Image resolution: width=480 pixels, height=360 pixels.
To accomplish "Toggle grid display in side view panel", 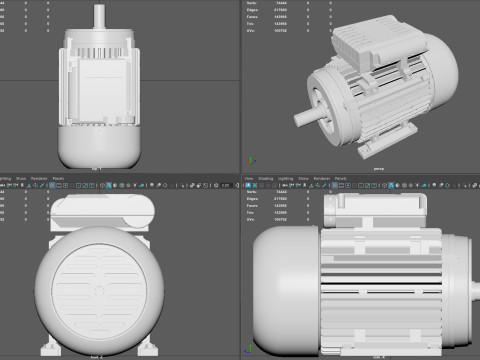I will click(x=335, y=185).
